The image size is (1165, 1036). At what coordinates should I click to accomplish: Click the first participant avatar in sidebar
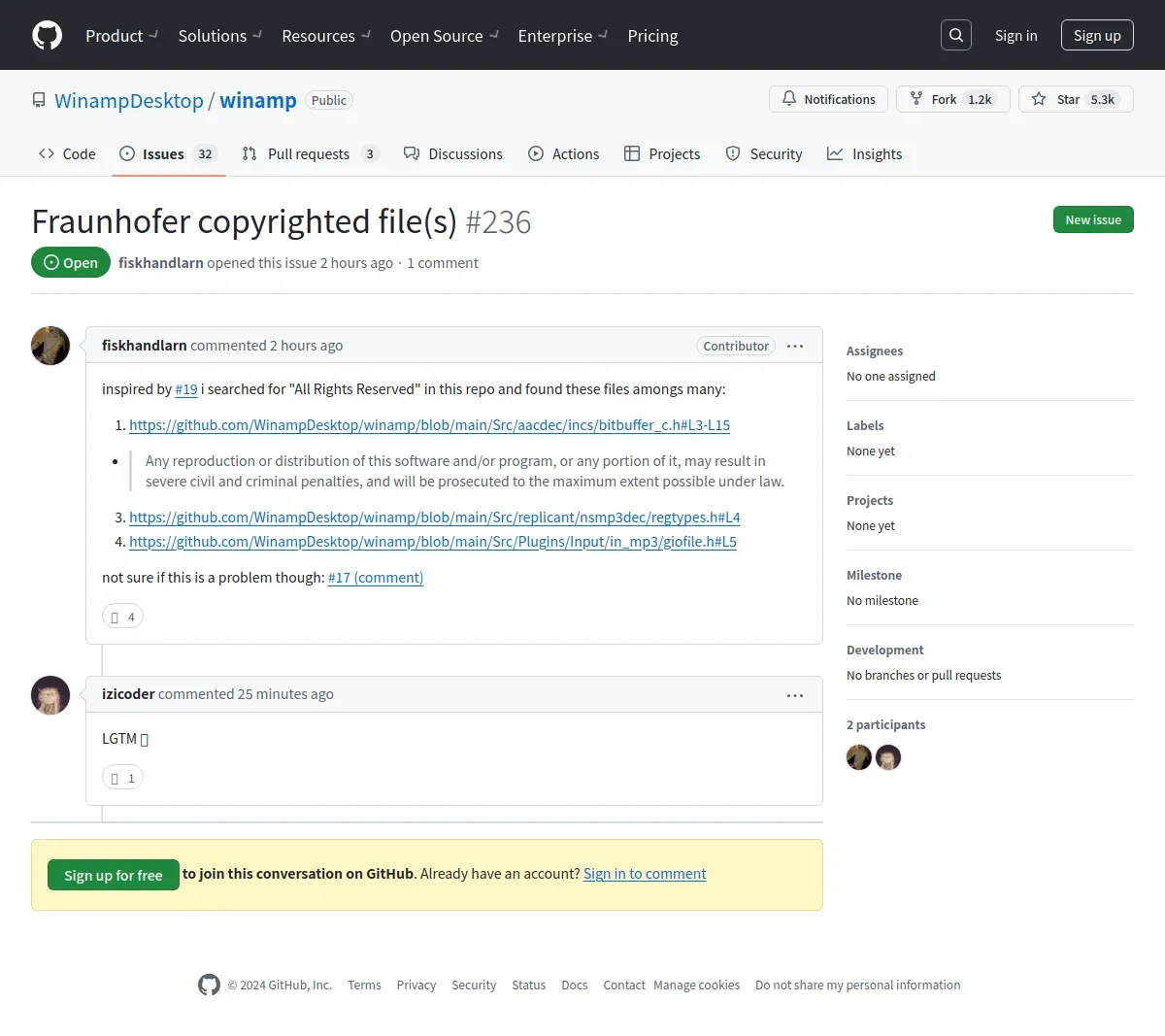pyautogui.click(x=859, y=757)
